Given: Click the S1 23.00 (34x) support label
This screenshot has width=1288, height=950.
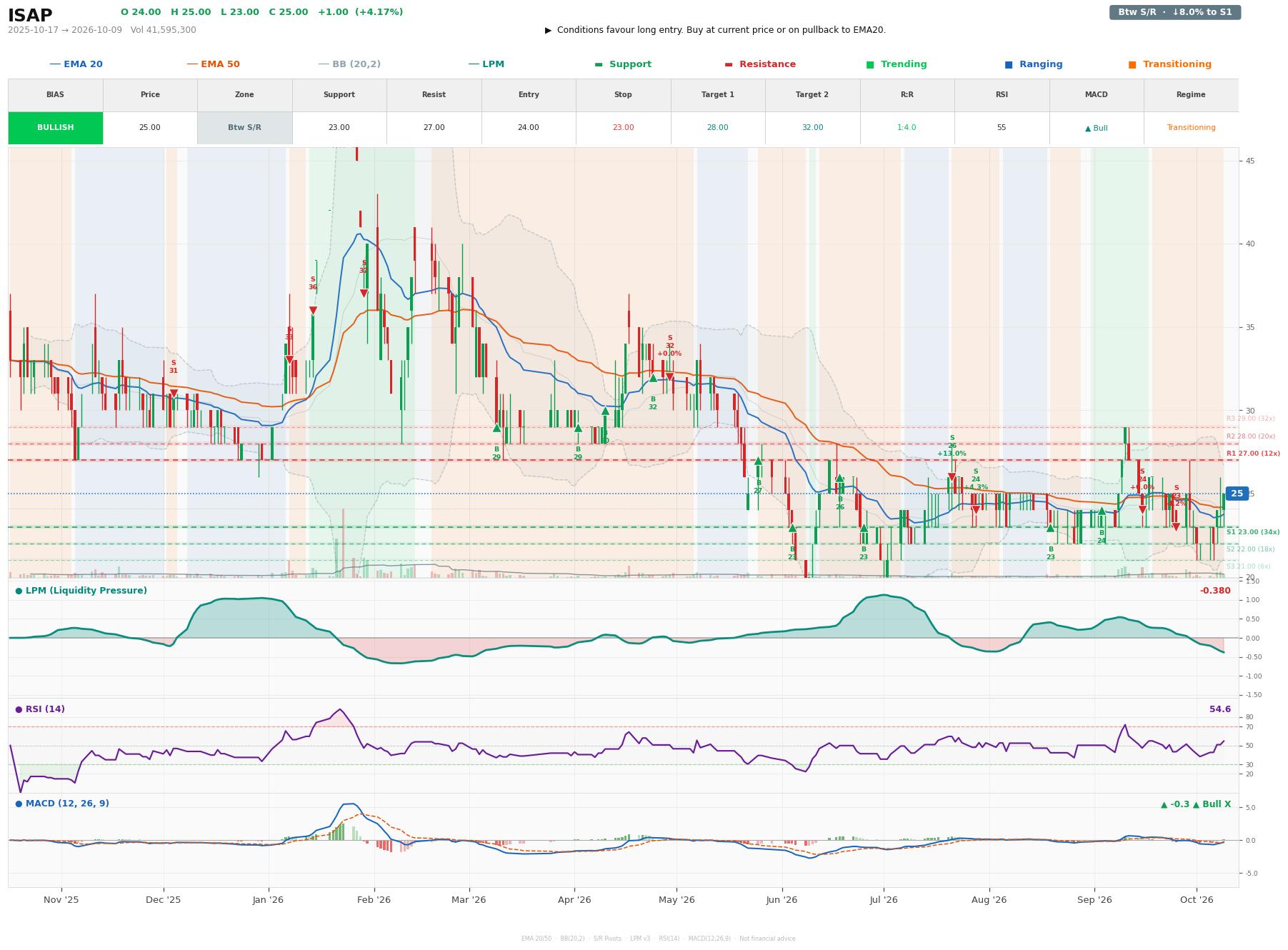Looking at the screenshot, I should pyautogui.click(x=1253, y=532).
